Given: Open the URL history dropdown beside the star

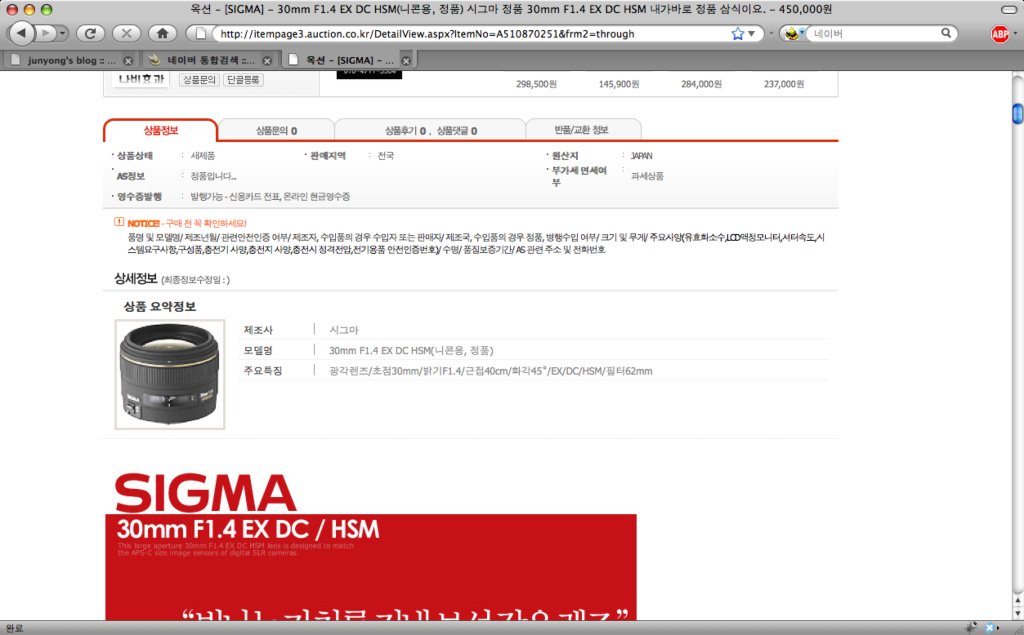Looking at the screenshot, I should (752, 33).
